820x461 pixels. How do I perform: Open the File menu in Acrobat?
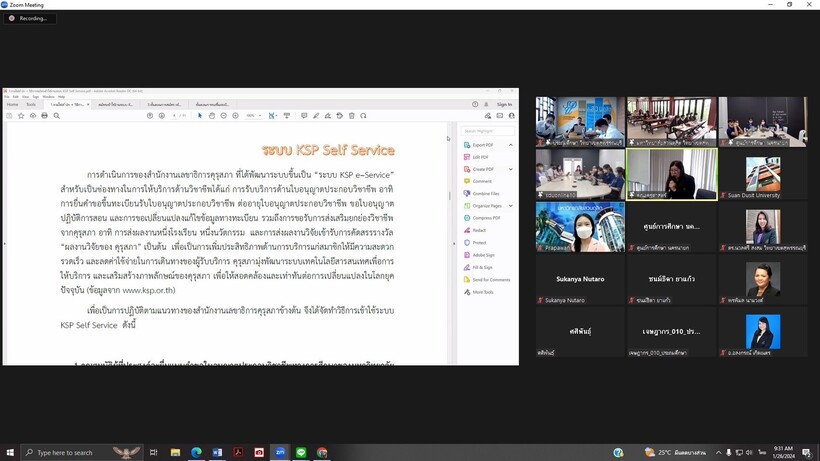(7, 97)
